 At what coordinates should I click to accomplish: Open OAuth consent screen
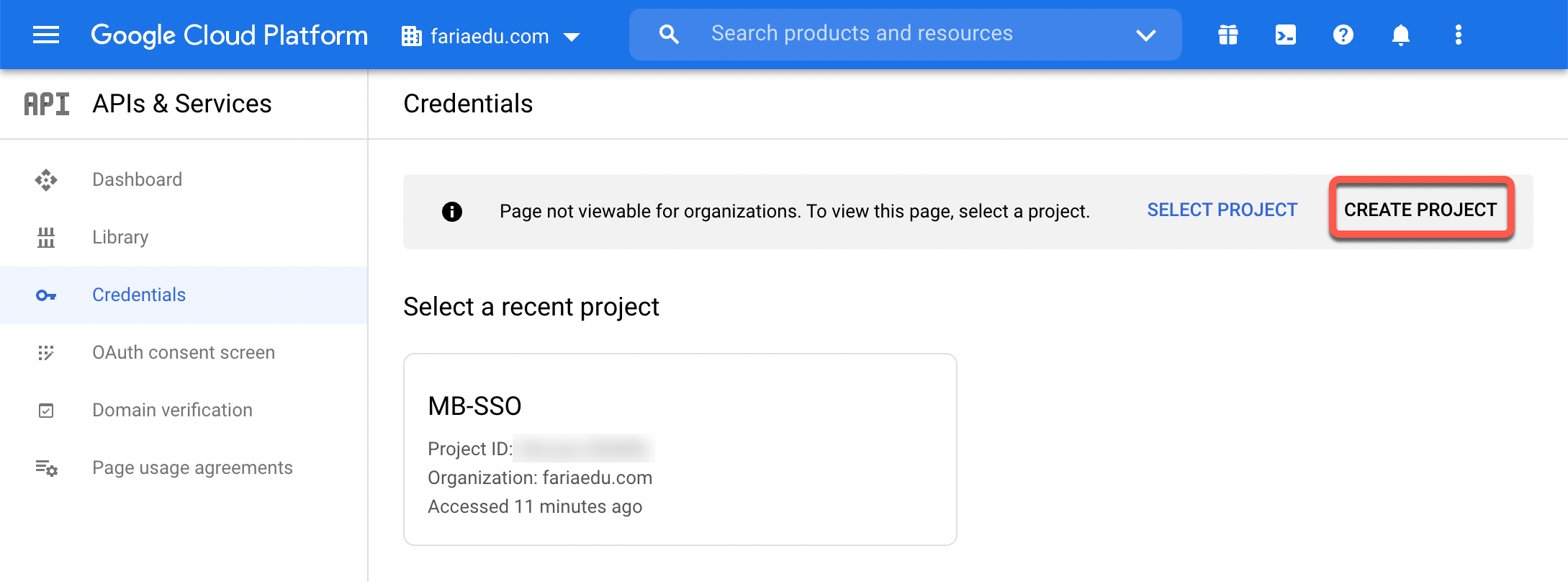coord(184,352)
